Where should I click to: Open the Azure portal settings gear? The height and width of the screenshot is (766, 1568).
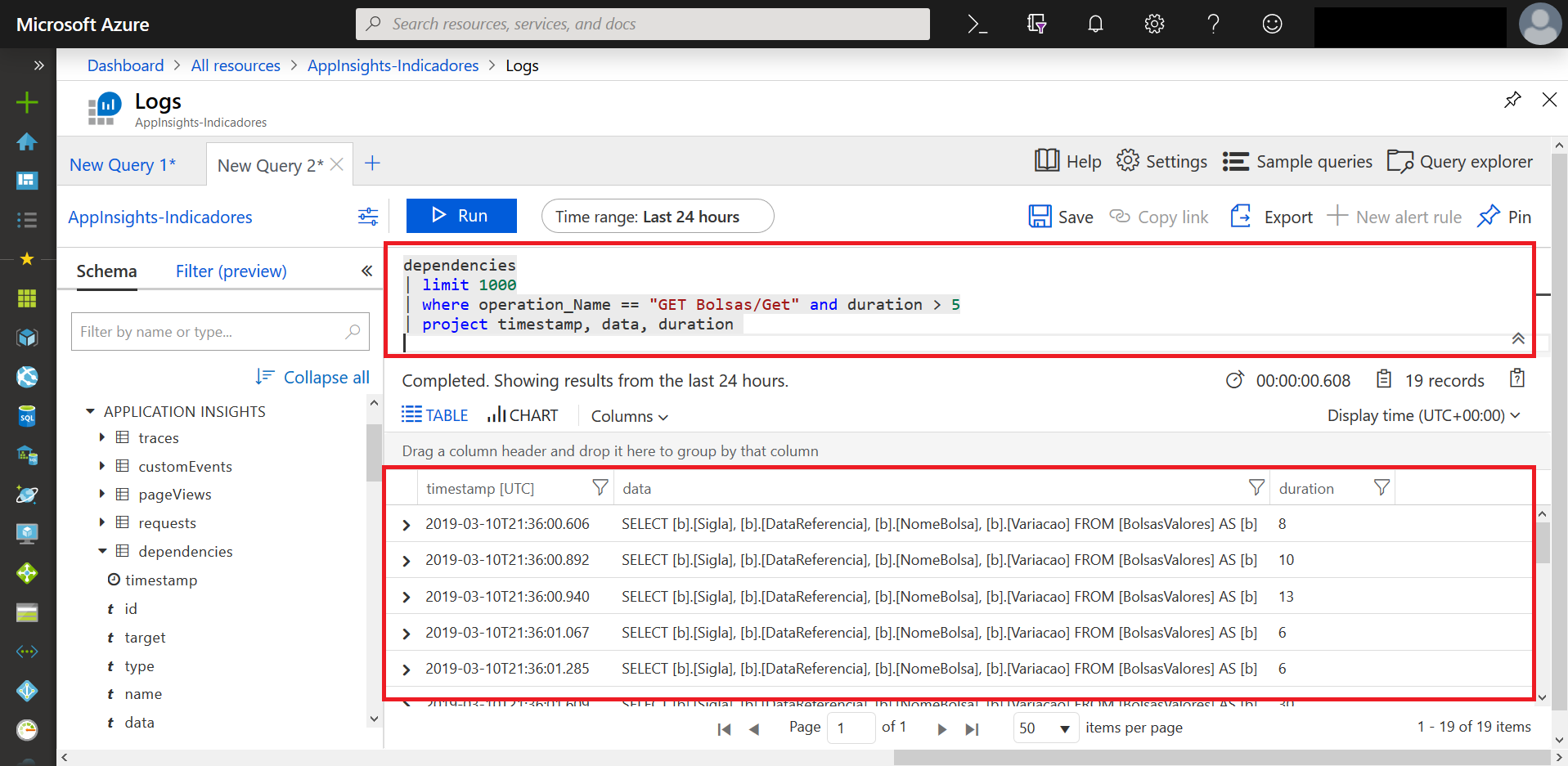click(1154, 24)
